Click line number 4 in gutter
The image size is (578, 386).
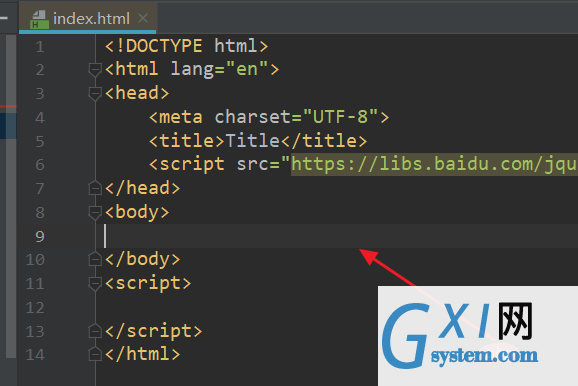(40, 118)
